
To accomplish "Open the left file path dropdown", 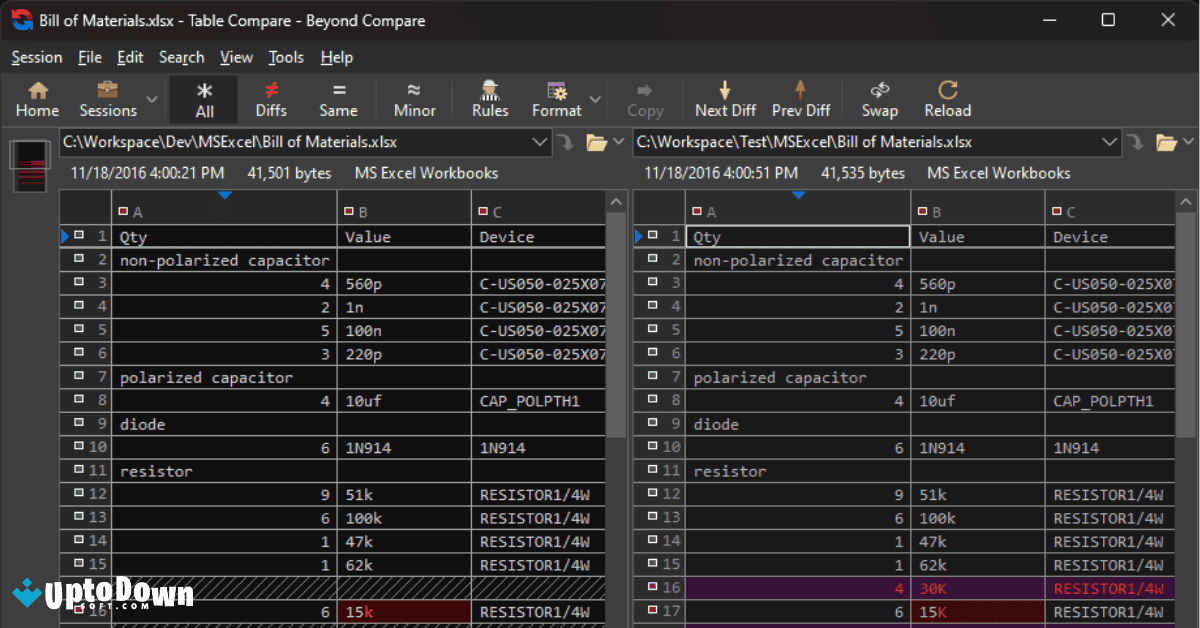I will click(540, 142).
